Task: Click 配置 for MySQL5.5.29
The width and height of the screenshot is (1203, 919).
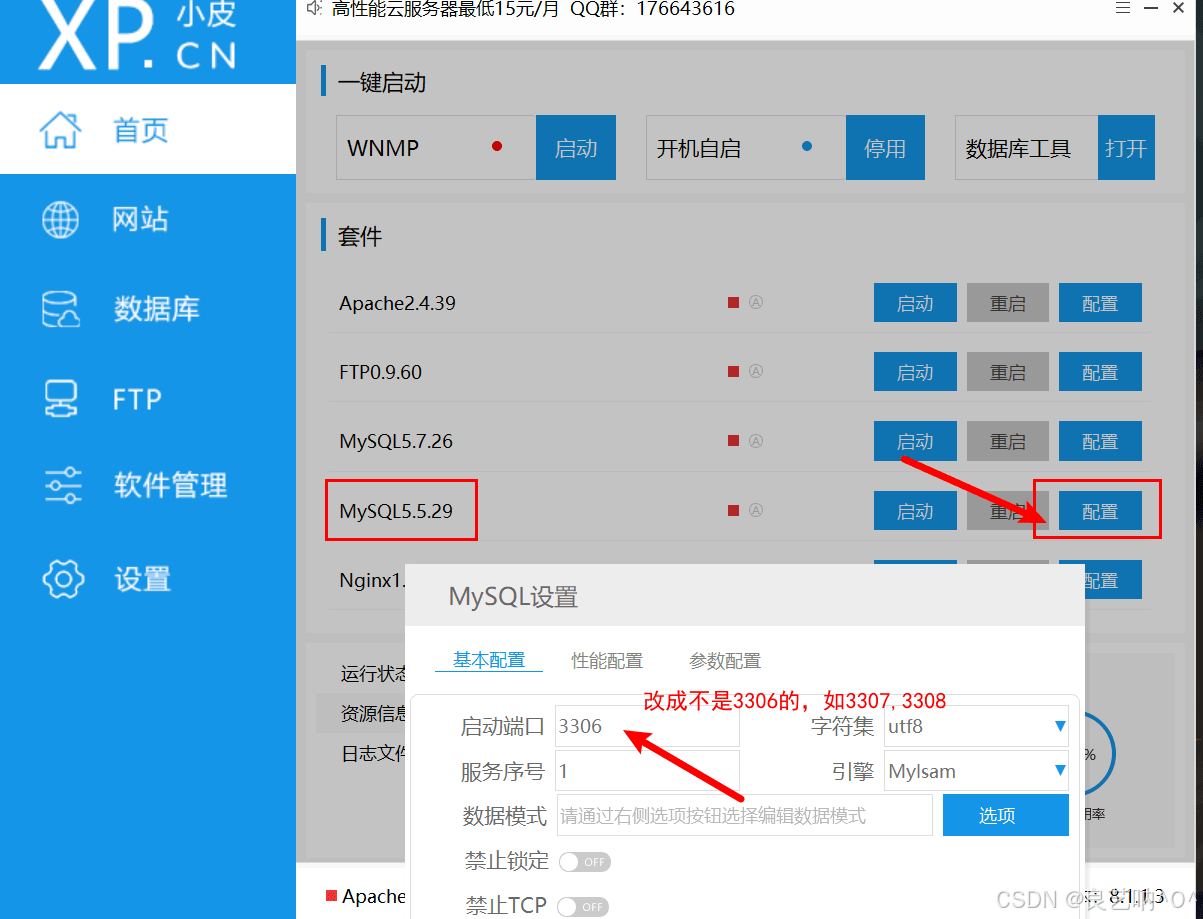Action: [1099, 510]
